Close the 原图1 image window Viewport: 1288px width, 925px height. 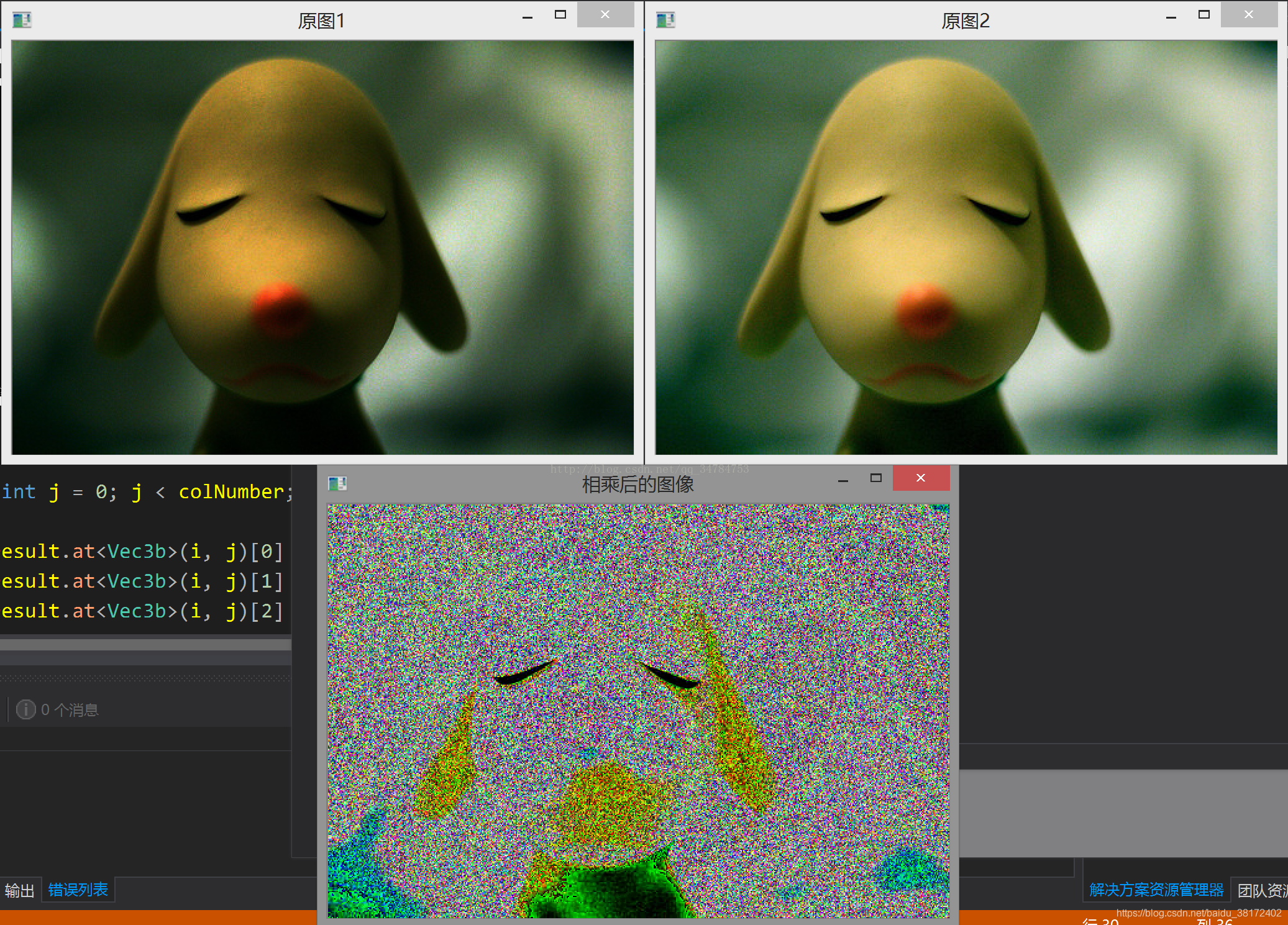coord(605,15)
